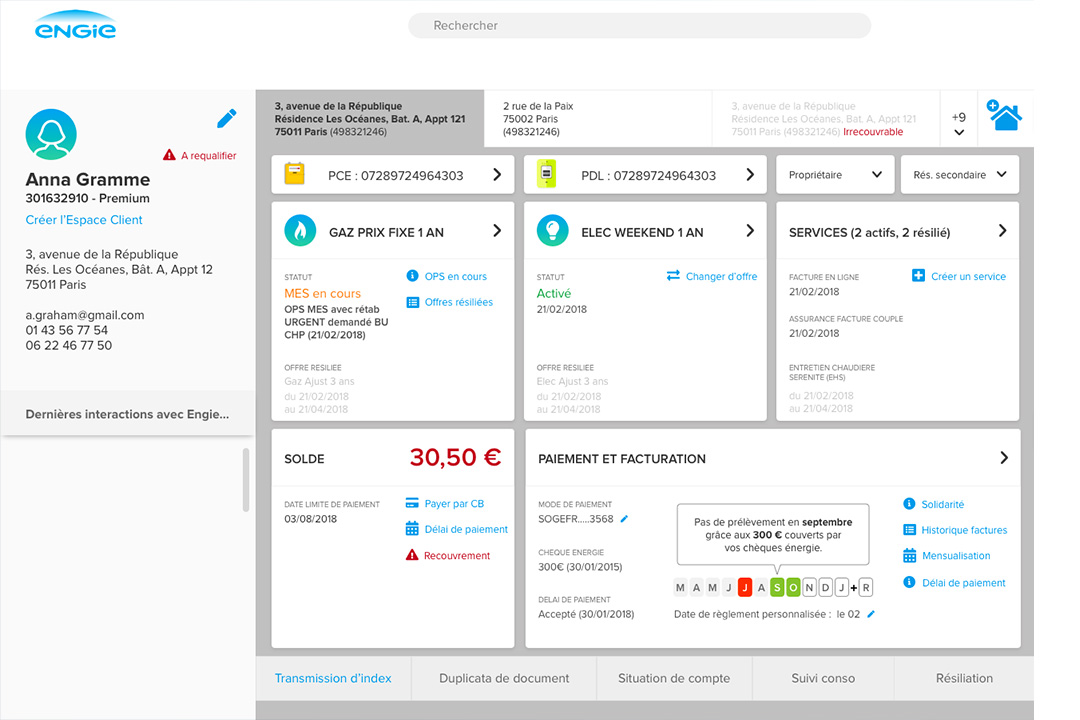The height and width of the screenshot is (720, 1080).
Task: Switch to the 3, avenue de la République active address tab
Action: pos(370,119)
